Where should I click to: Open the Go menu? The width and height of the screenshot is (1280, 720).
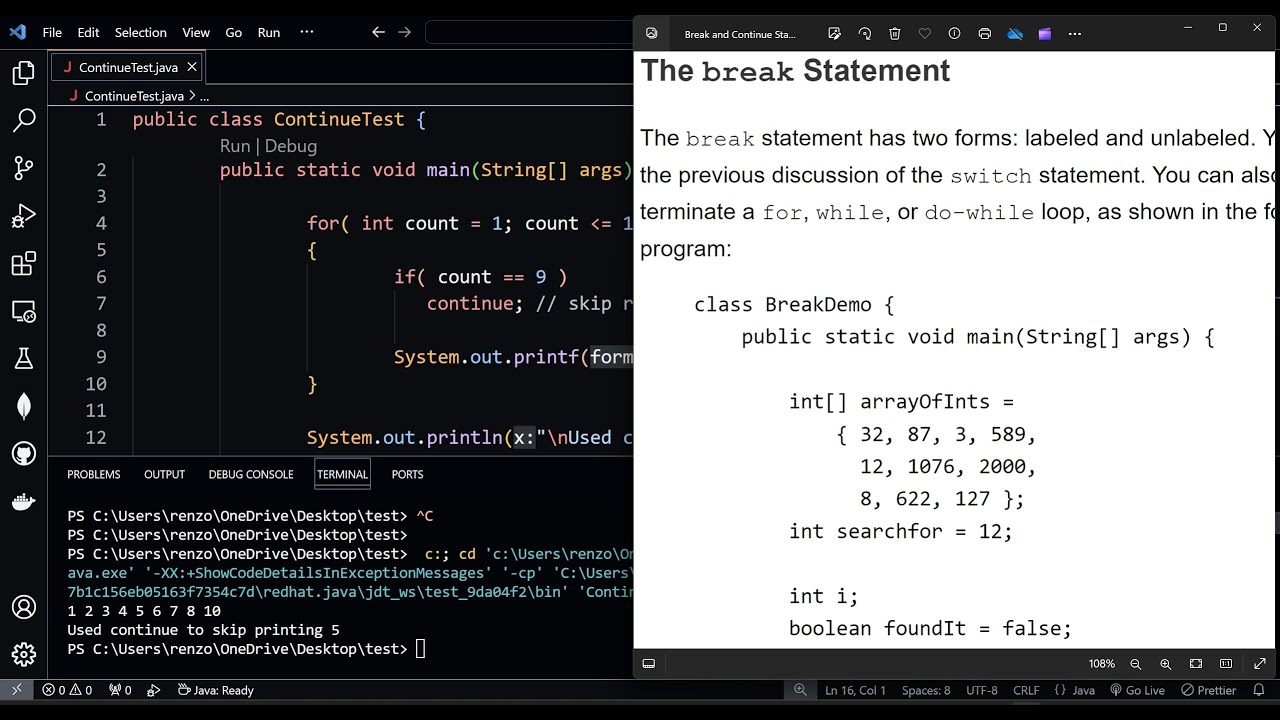click(x=234, y=32)
